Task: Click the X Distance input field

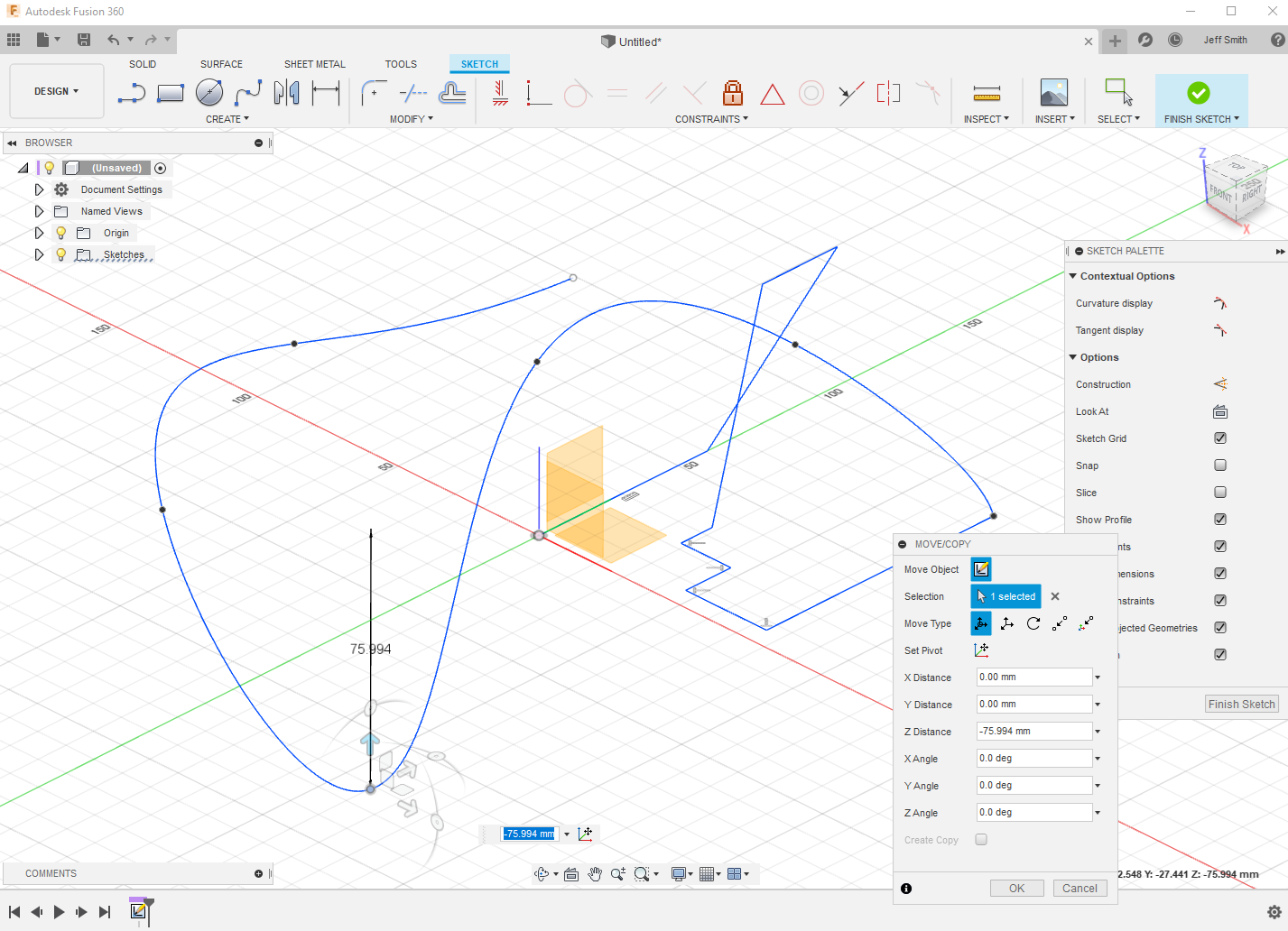Action: tap(1033, 677)
